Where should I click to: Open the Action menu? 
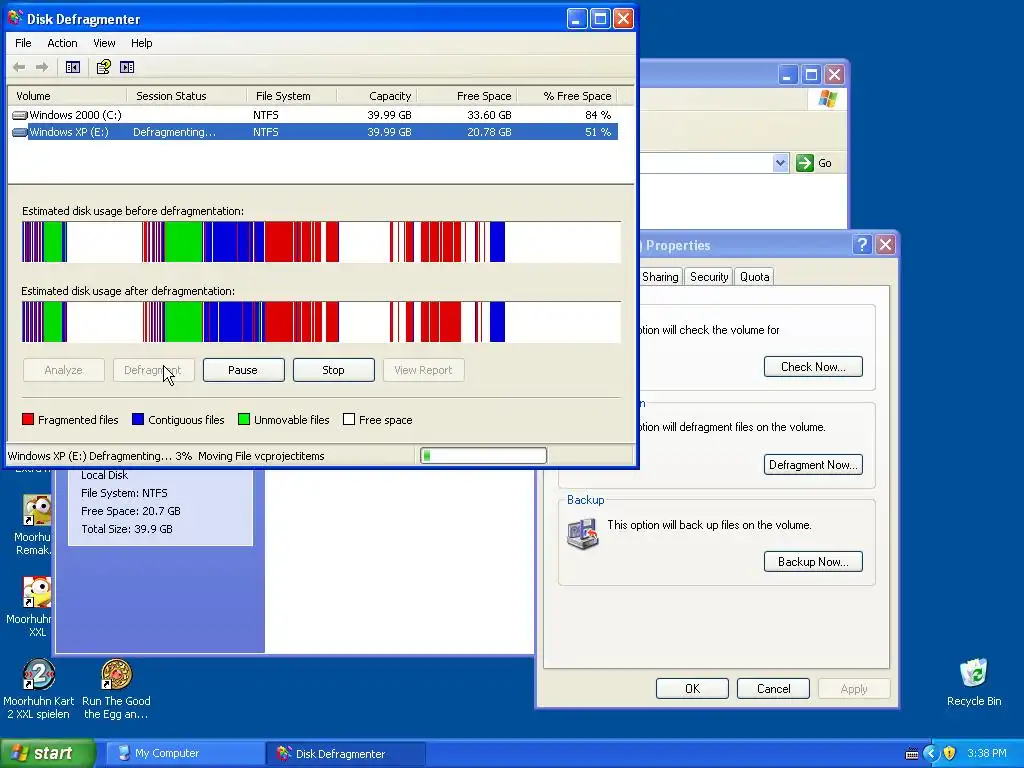62,43
